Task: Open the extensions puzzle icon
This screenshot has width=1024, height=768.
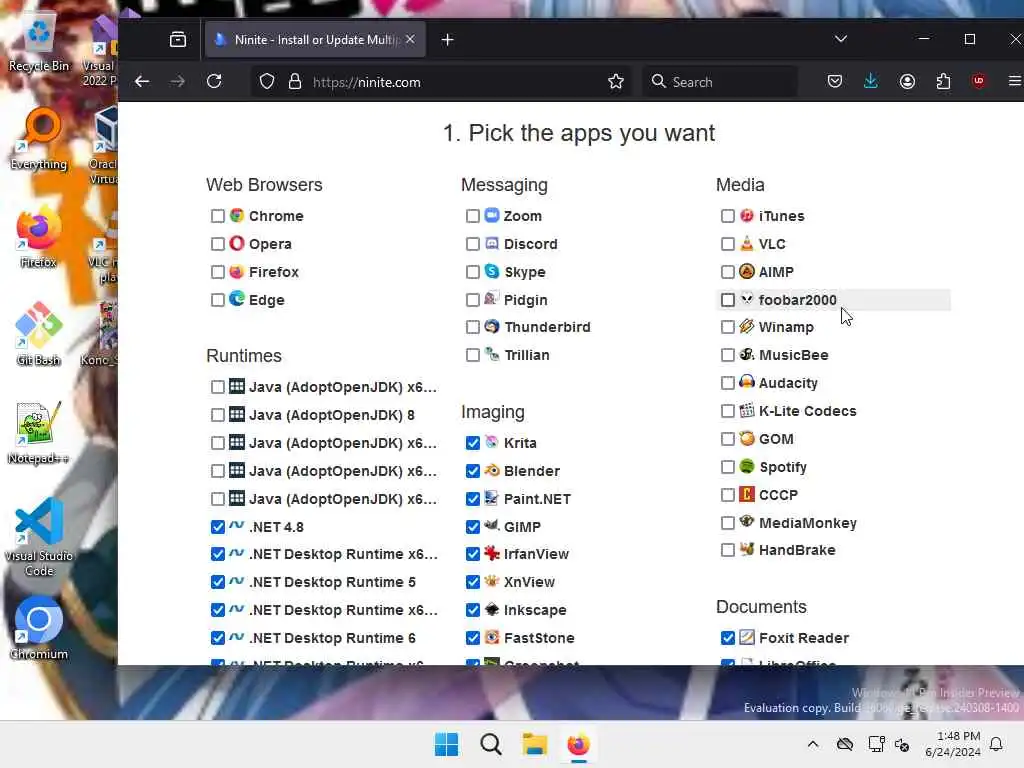Action: 943,81
